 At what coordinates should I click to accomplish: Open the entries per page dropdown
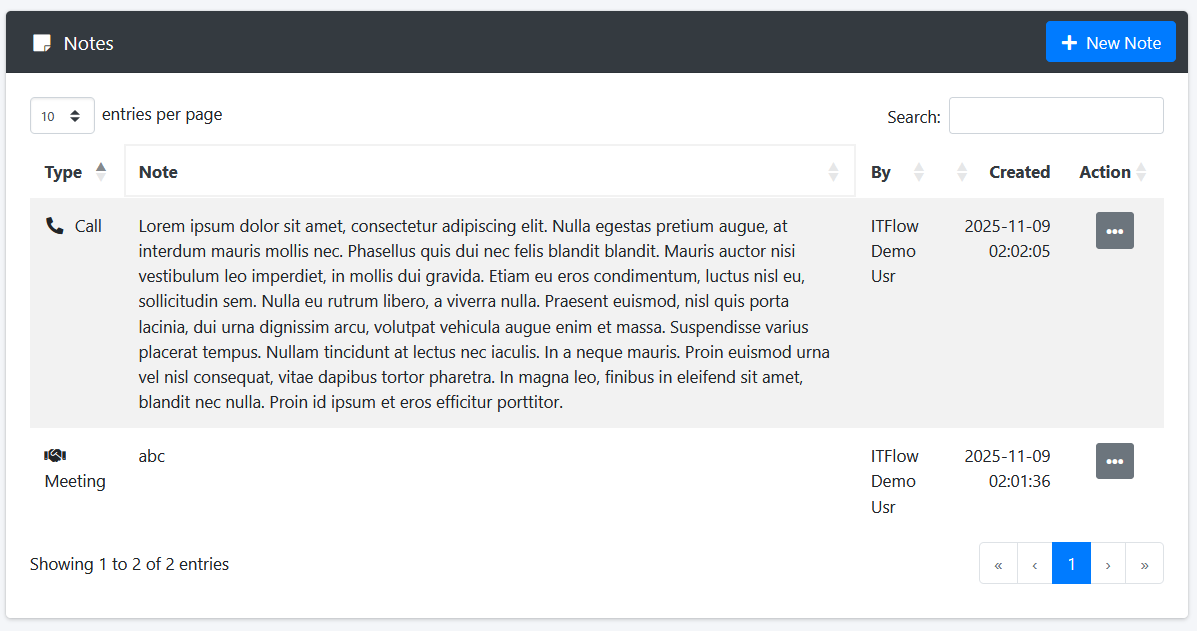[62, 116]
